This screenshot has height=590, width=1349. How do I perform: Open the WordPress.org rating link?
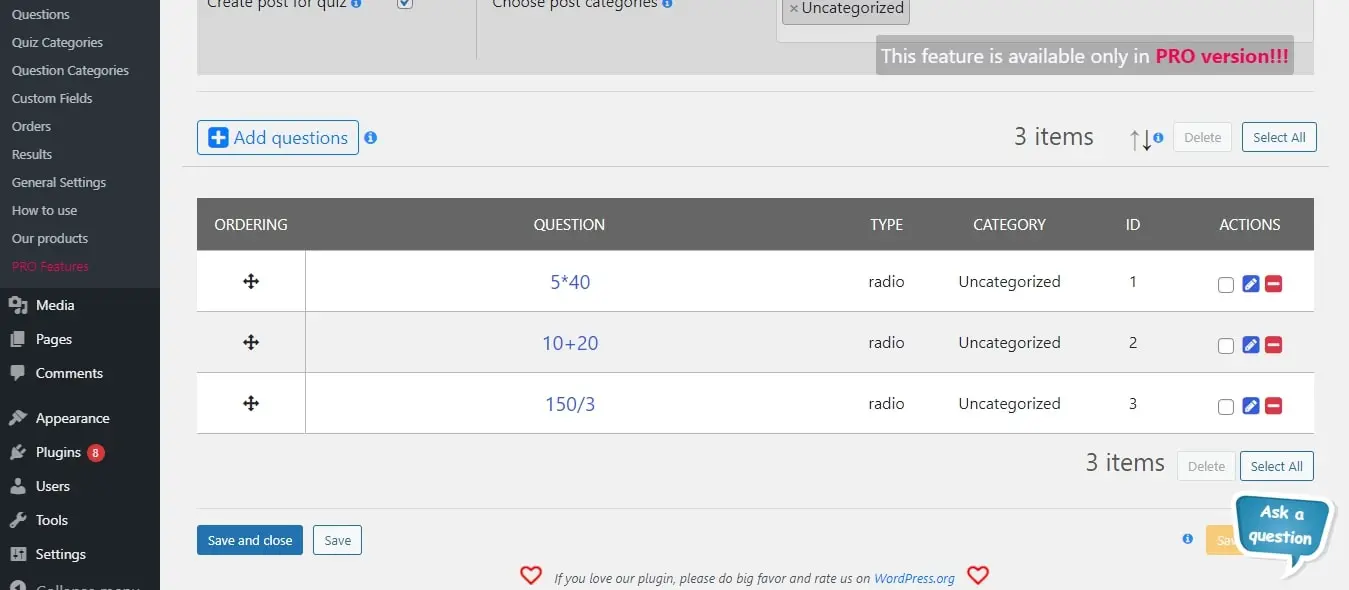click(914, 578)
